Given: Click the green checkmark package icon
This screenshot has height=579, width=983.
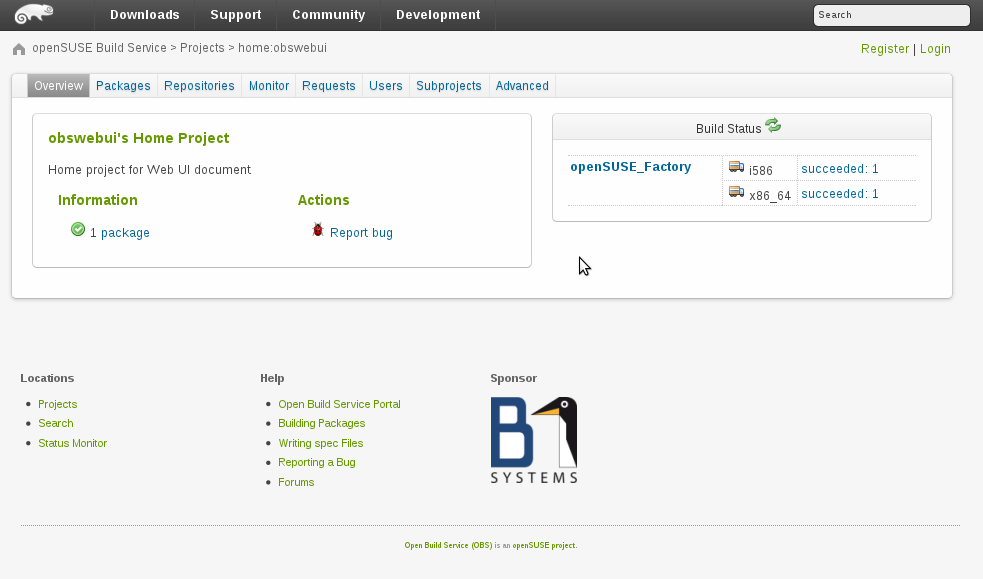Looking at the screenshot, I should (78, 230).
